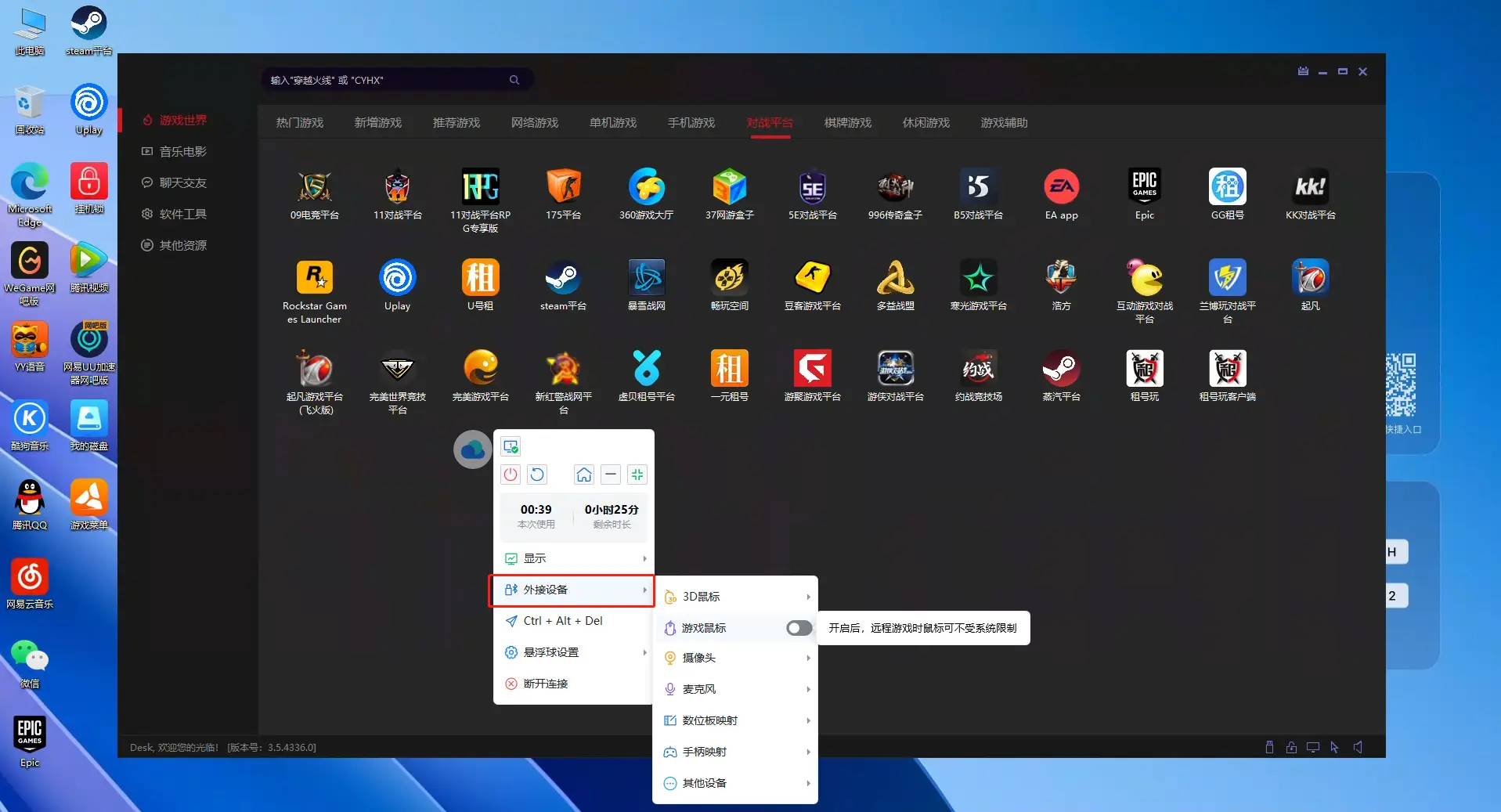Launch KK对战平台

pyautogui.click(x=1311, y=194)
